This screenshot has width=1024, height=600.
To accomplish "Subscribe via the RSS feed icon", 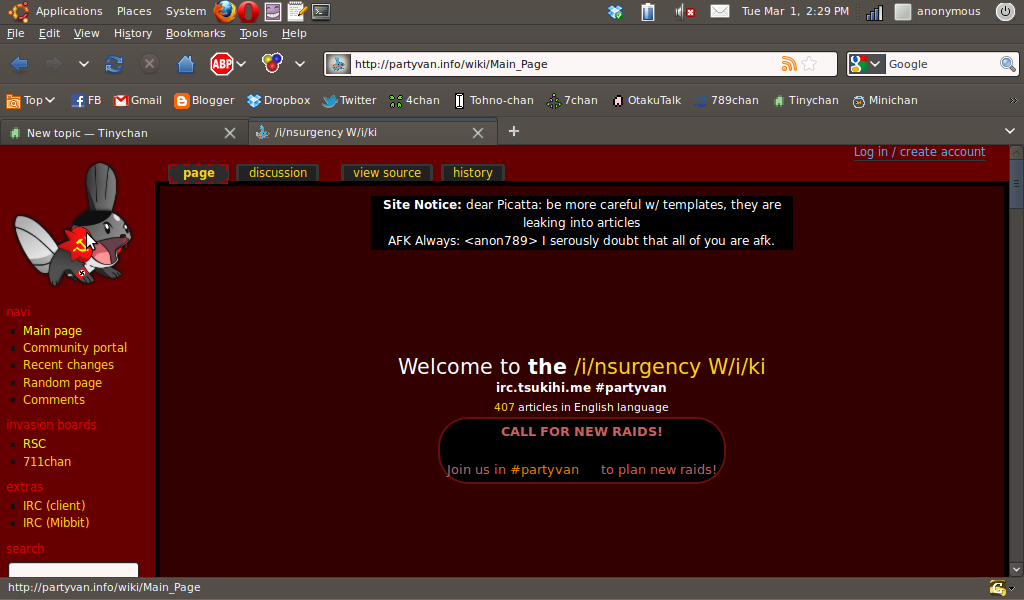I will 790,63.
